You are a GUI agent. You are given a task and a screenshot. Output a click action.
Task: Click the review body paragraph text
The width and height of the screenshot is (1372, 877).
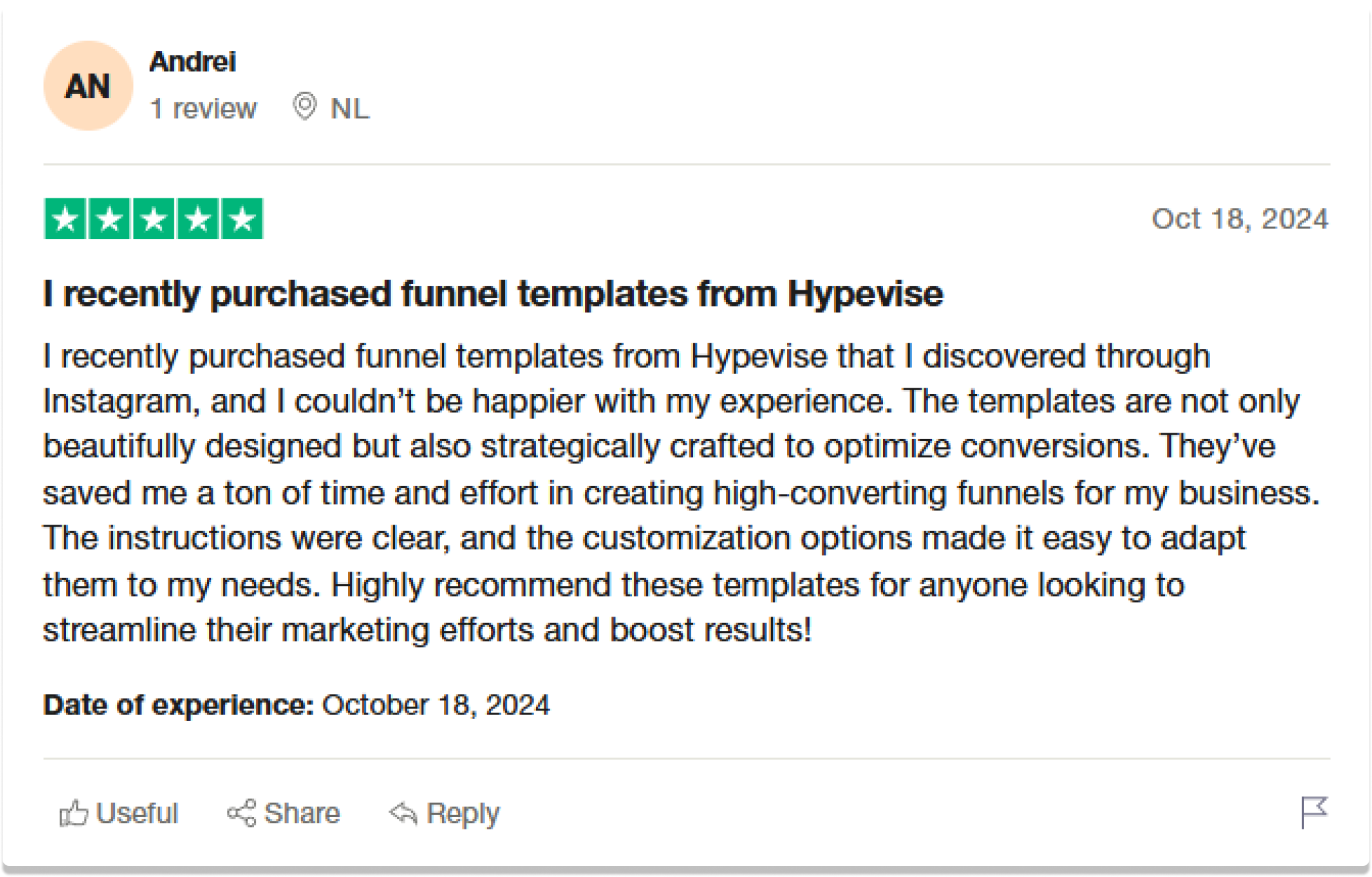682,493
